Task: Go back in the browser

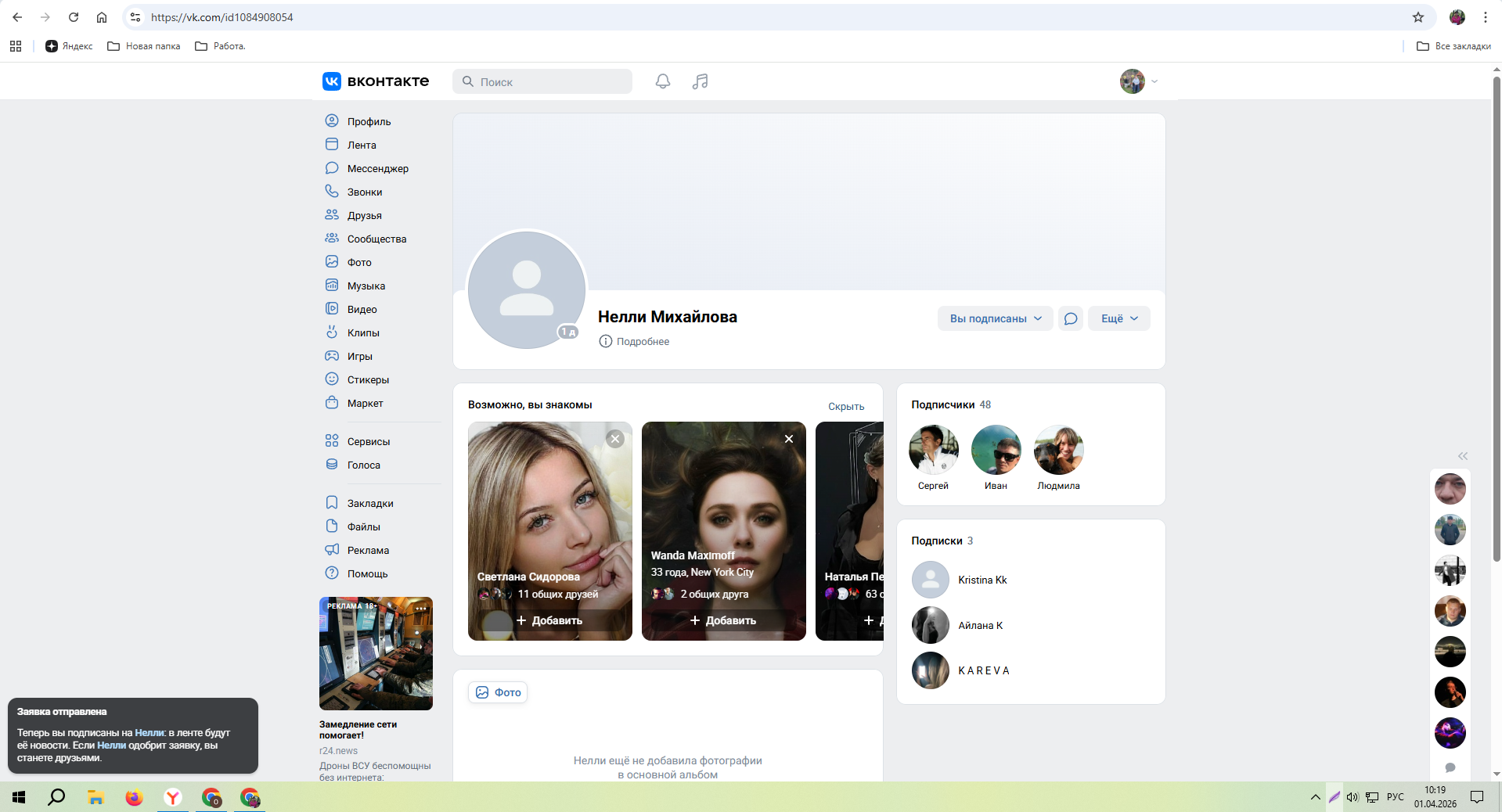Action: point(17,17)
